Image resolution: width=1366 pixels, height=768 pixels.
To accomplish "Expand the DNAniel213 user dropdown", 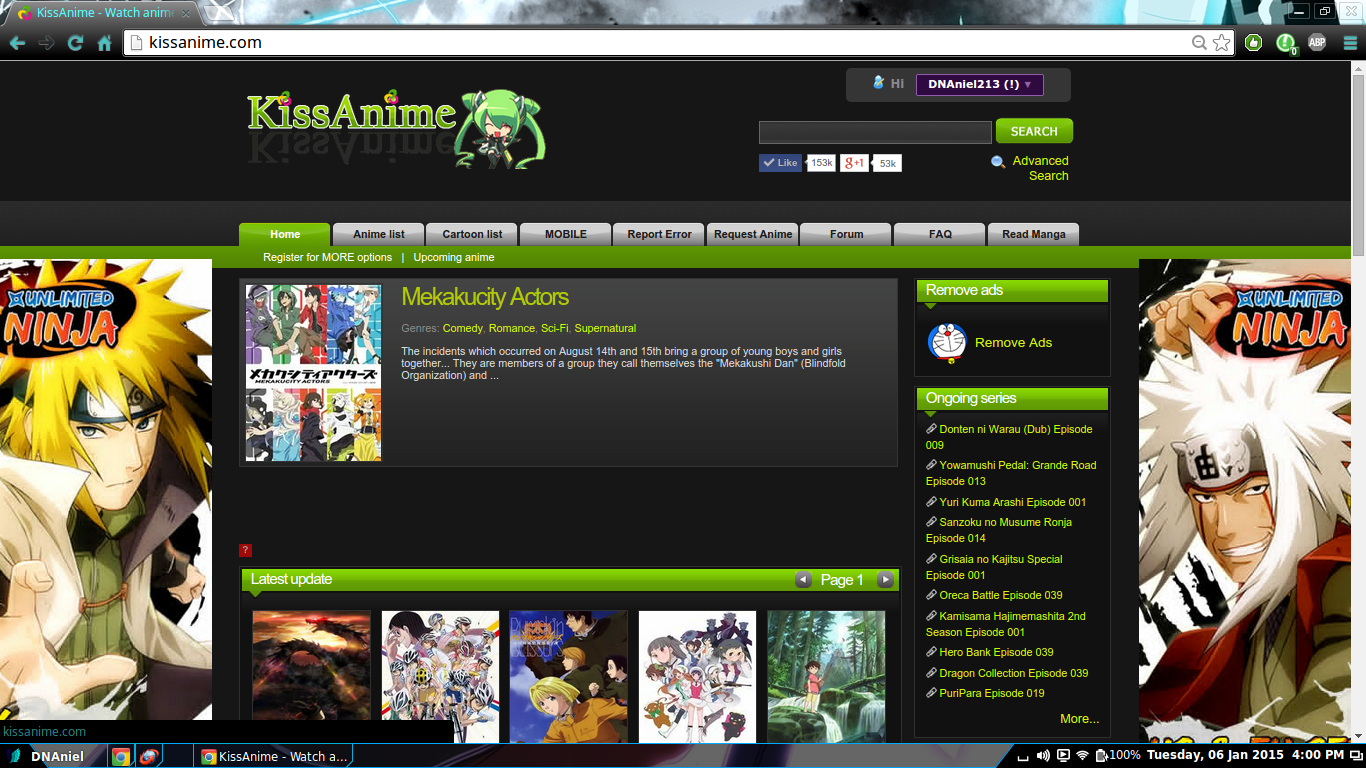I will pos(979,85).
